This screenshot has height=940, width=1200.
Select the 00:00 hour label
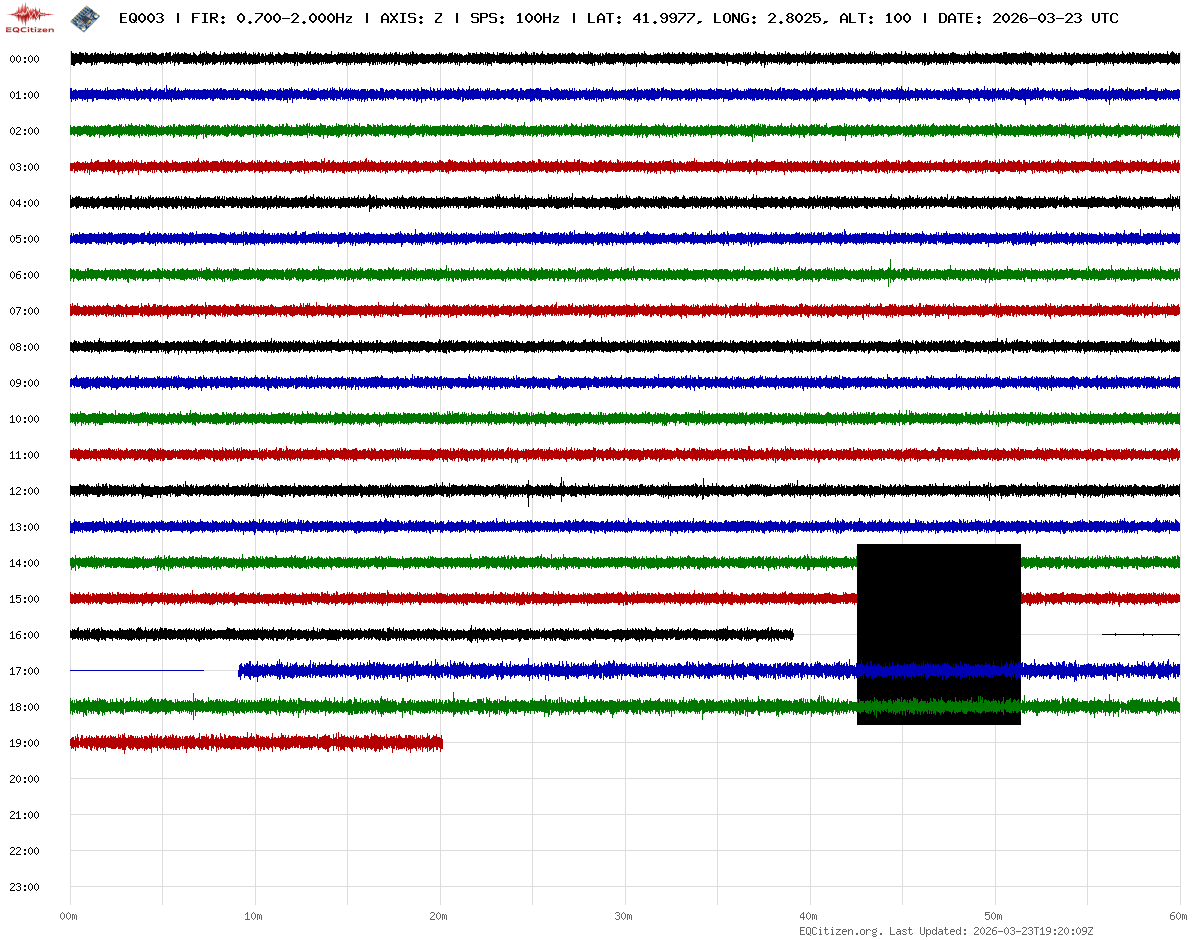pyautogui.click(x=24, y=59)
